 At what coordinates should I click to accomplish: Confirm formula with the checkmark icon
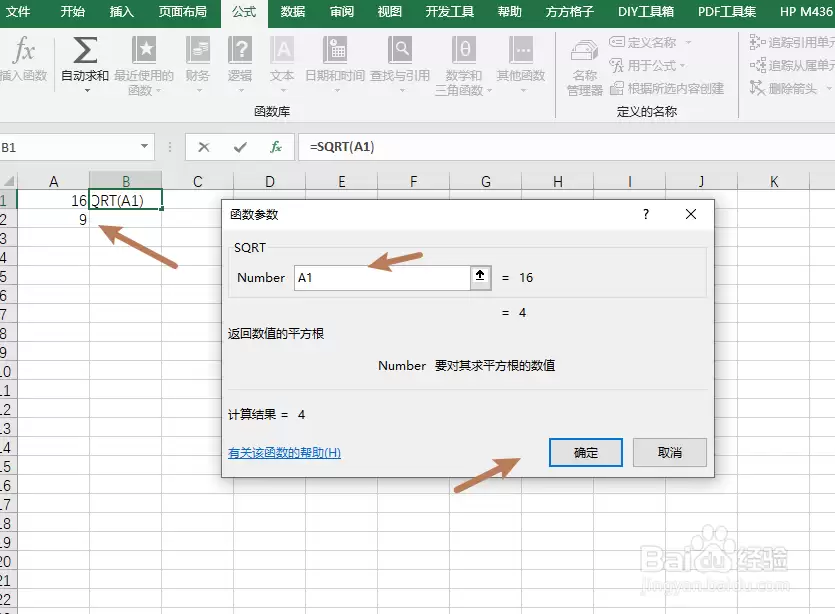point(240,147)
